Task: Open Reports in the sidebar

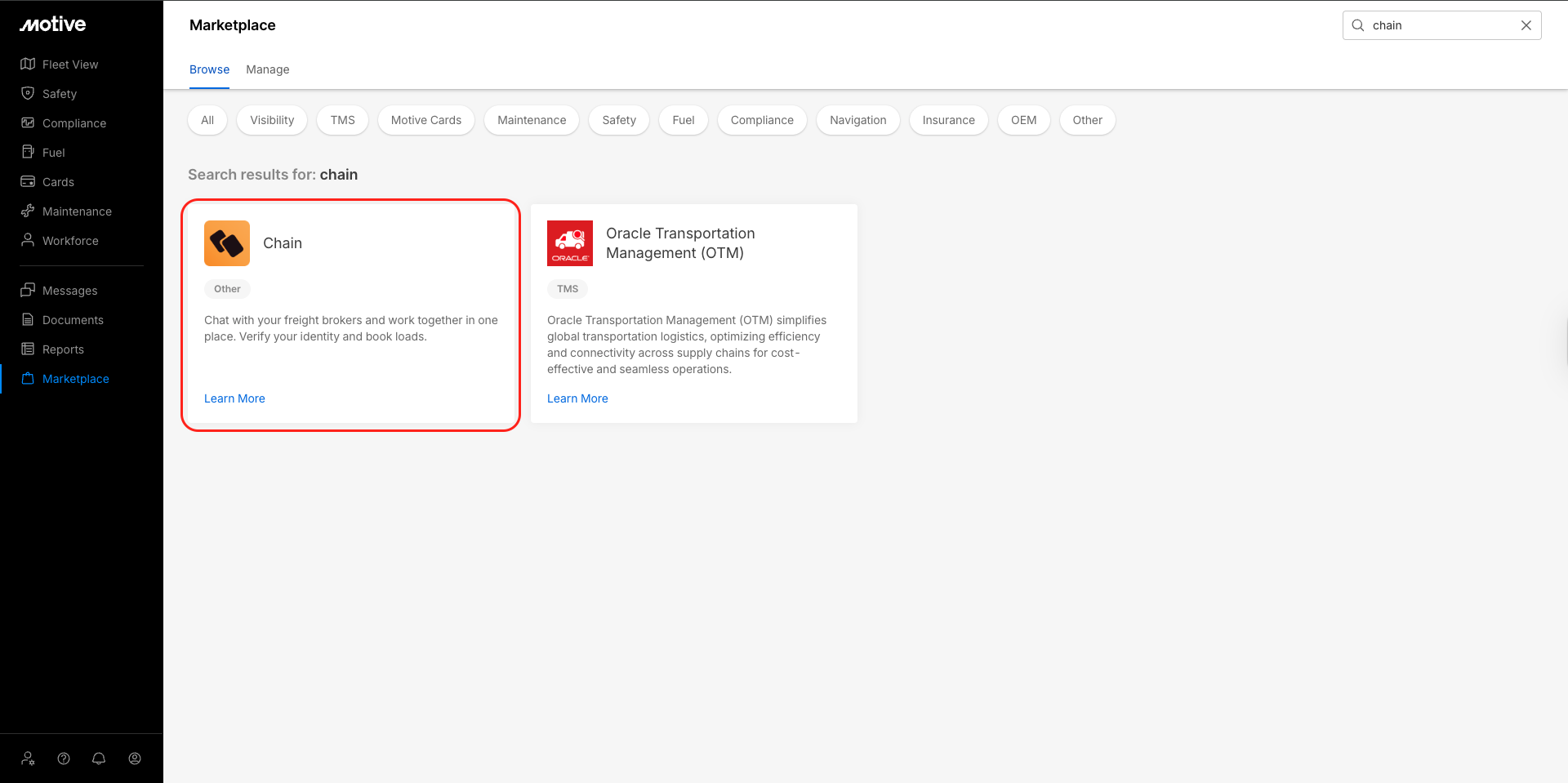Action: click(x=63, y=349)
